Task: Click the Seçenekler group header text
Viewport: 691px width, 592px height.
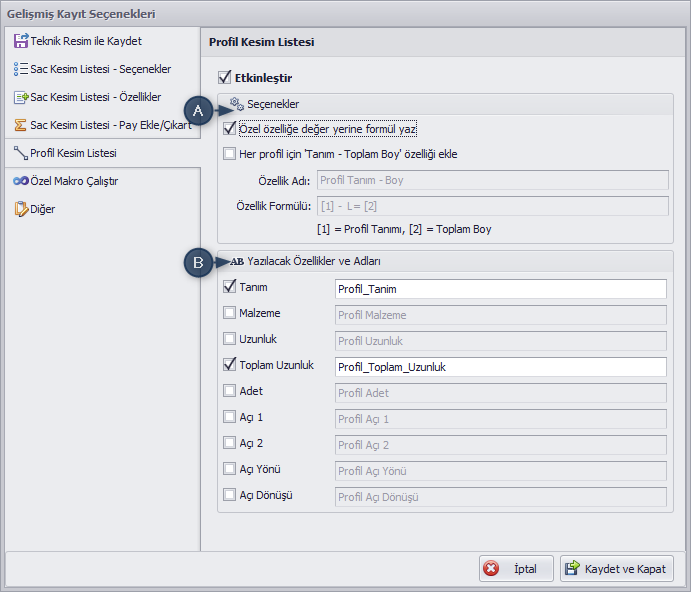Action: point(273,104)
